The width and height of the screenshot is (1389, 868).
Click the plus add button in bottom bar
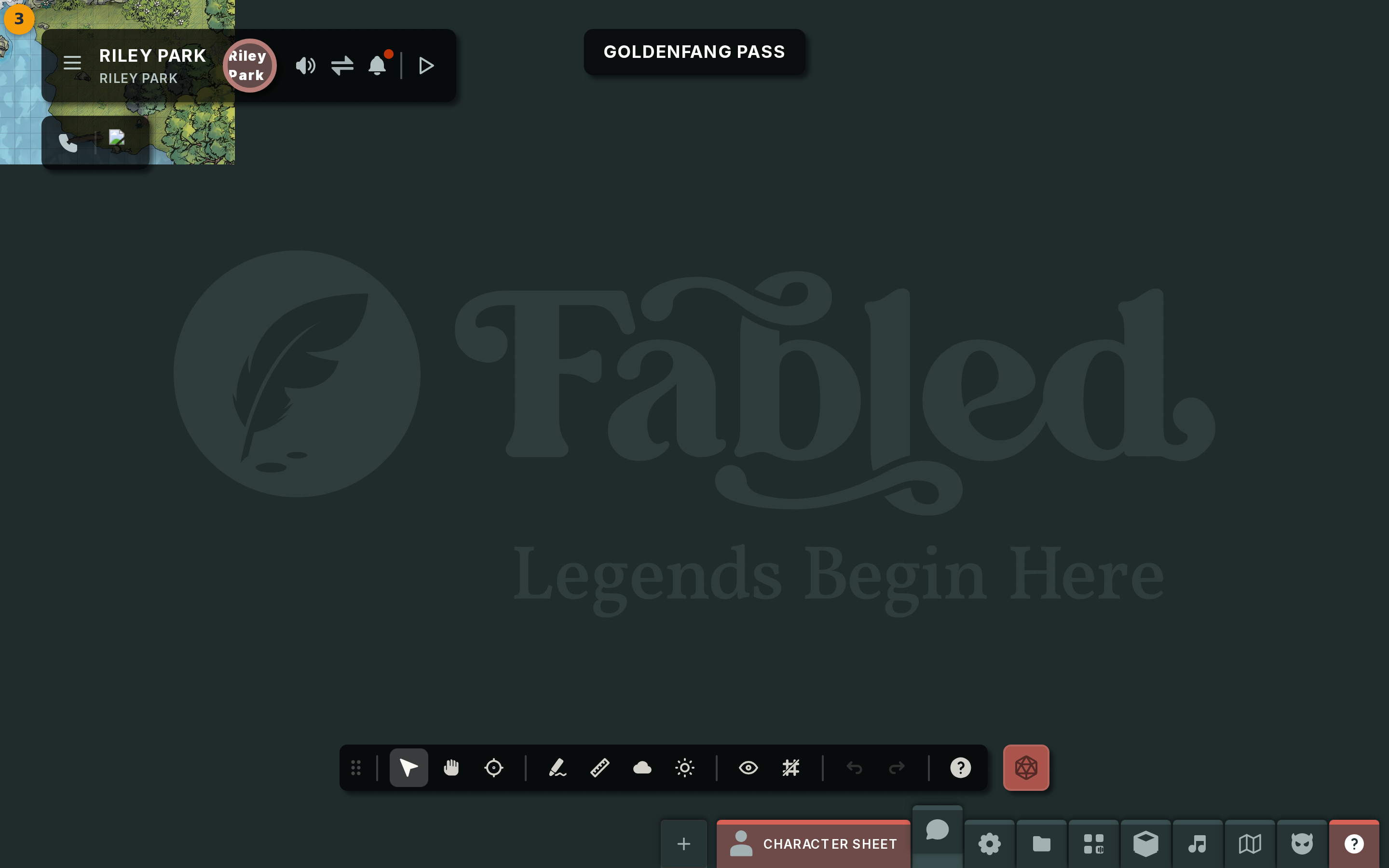tap(683, 844)
